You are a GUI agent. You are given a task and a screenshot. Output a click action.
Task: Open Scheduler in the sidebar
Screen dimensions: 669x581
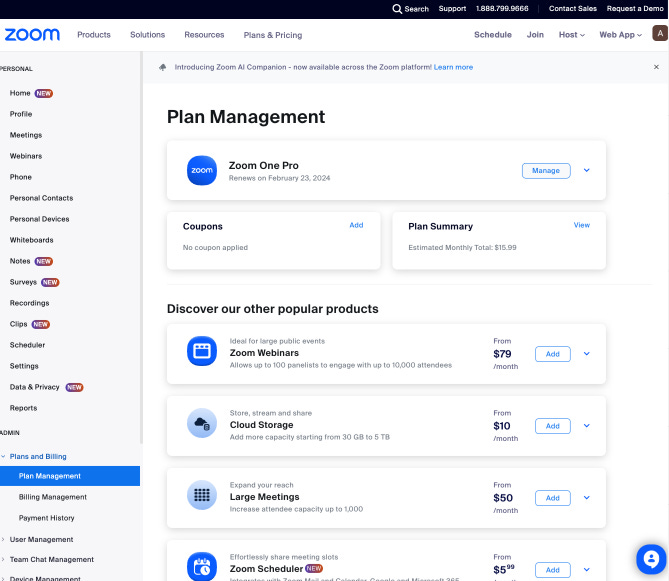coord(27,345)
